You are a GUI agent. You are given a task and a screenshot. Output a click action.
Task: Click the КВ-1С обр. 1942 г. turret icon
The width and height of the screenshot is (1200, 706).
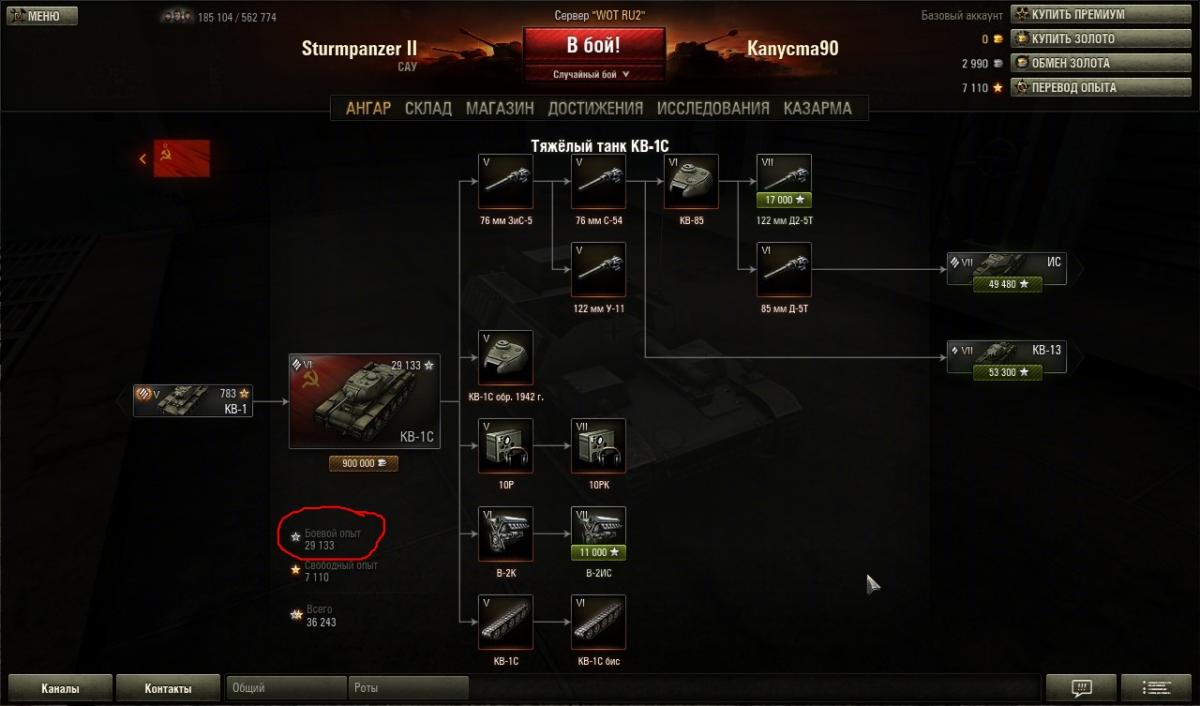(x=506, y=358)
